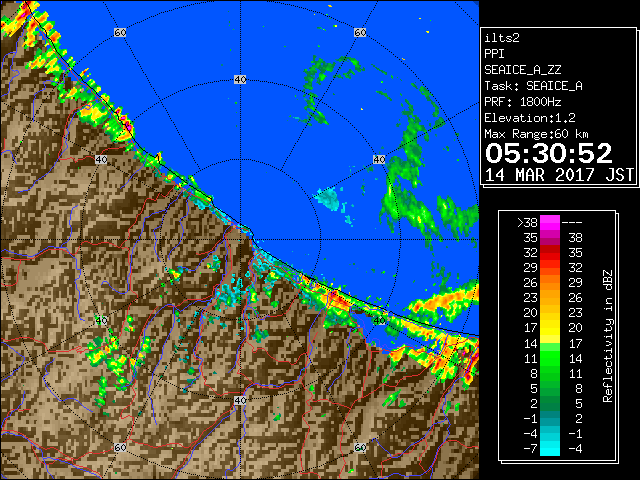Select the Elevation:1.2 readout
The height and width of the screenshot is (480, 640).
coord(530,118)
